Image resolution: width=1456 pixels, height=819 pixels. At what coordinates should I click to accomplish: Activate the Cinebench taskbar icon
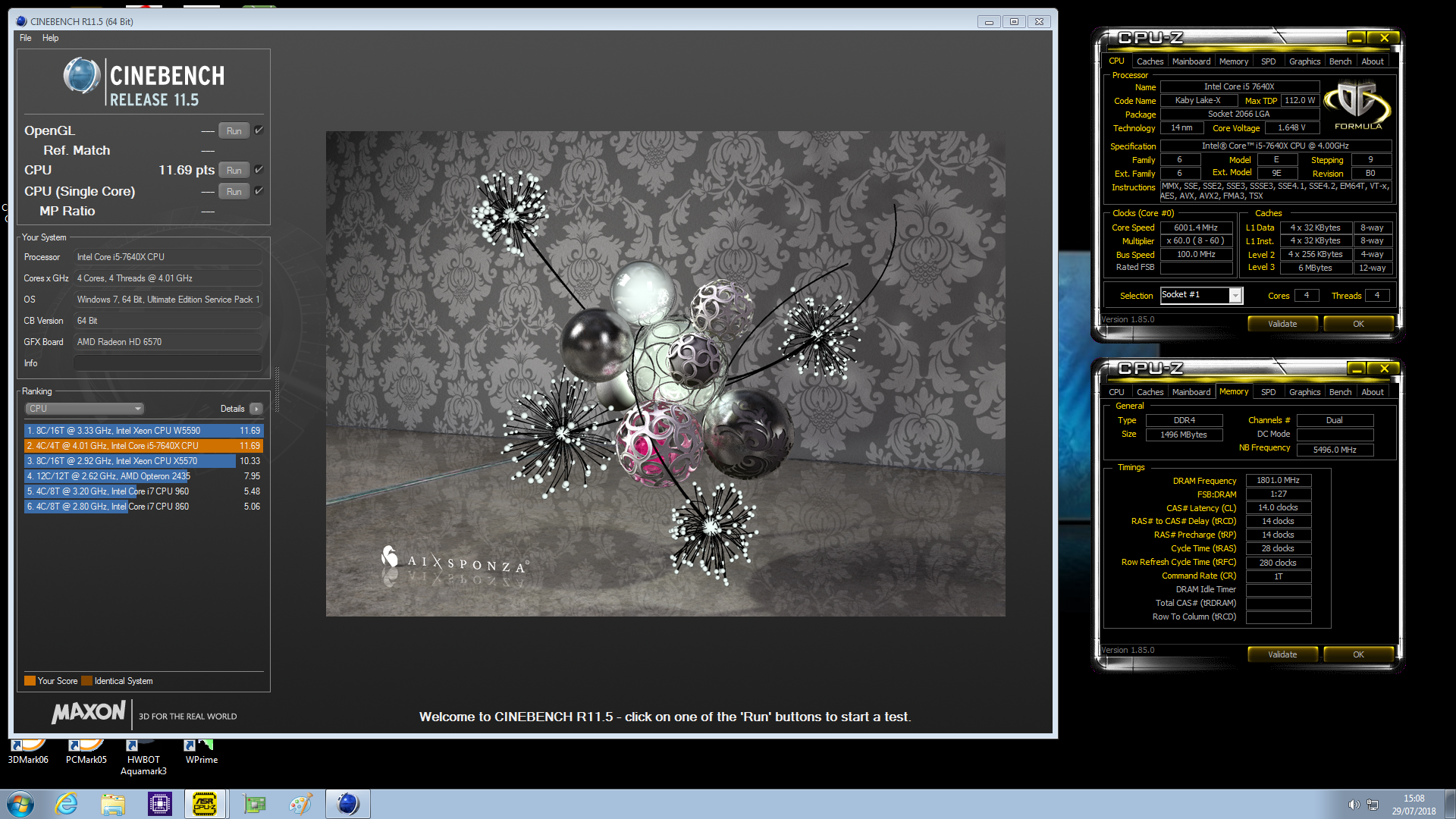348,804
